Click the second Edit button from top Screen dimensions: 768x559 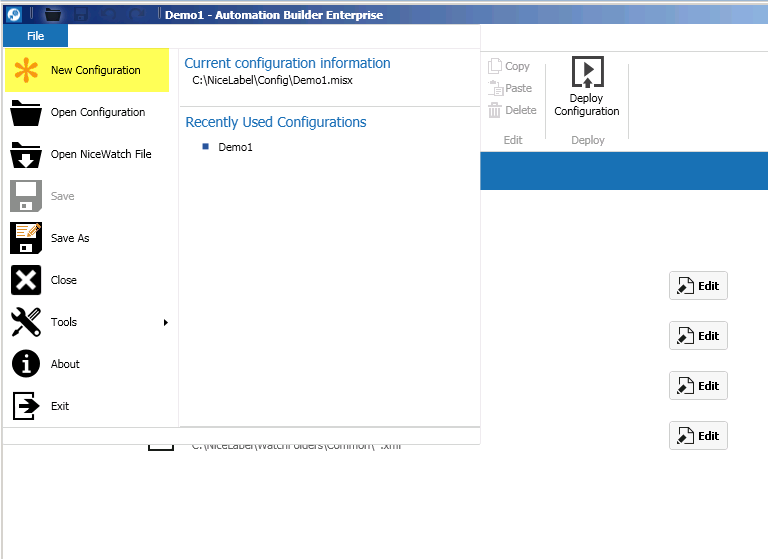pos(698,336)
